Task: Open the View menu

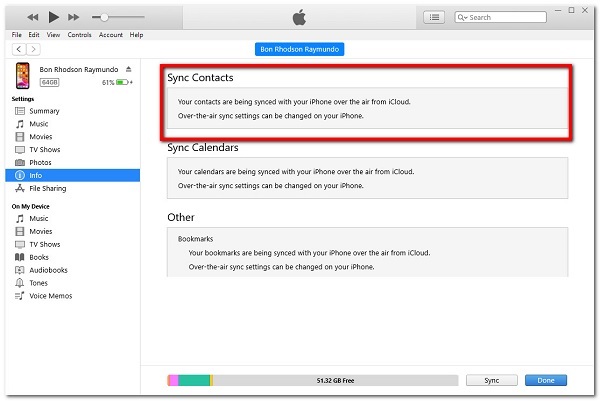Action: (53, 35)
